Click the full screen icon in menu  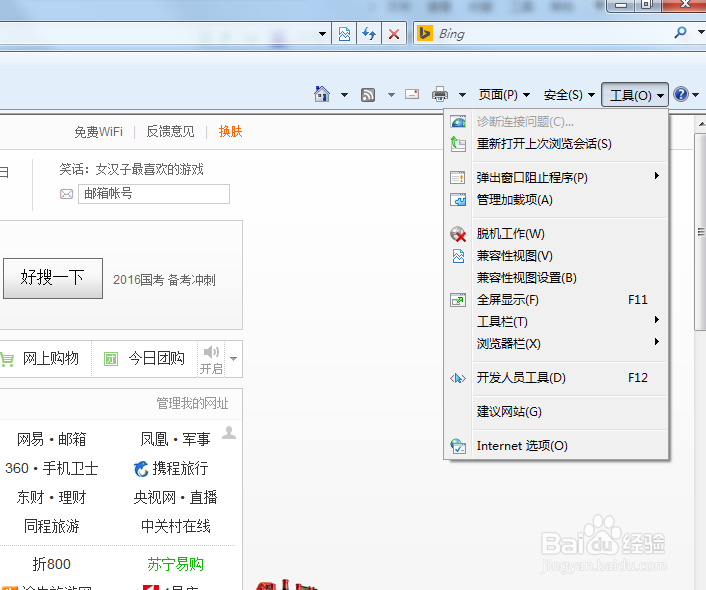(458, 300)
